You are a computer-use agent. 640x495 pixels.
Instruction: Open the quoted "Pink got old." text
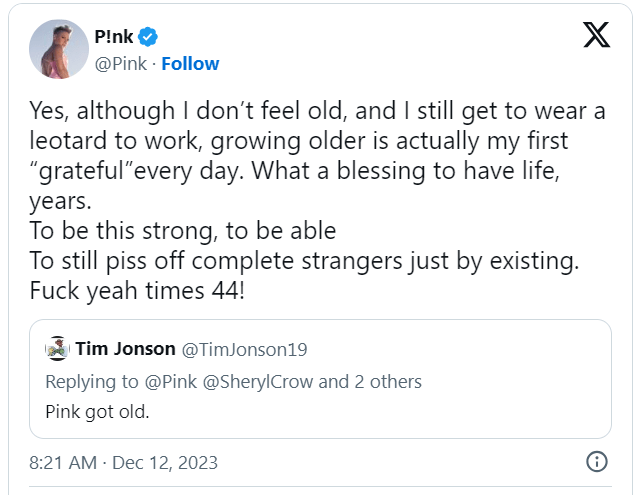pyautogui.click(x=97, y=410)
